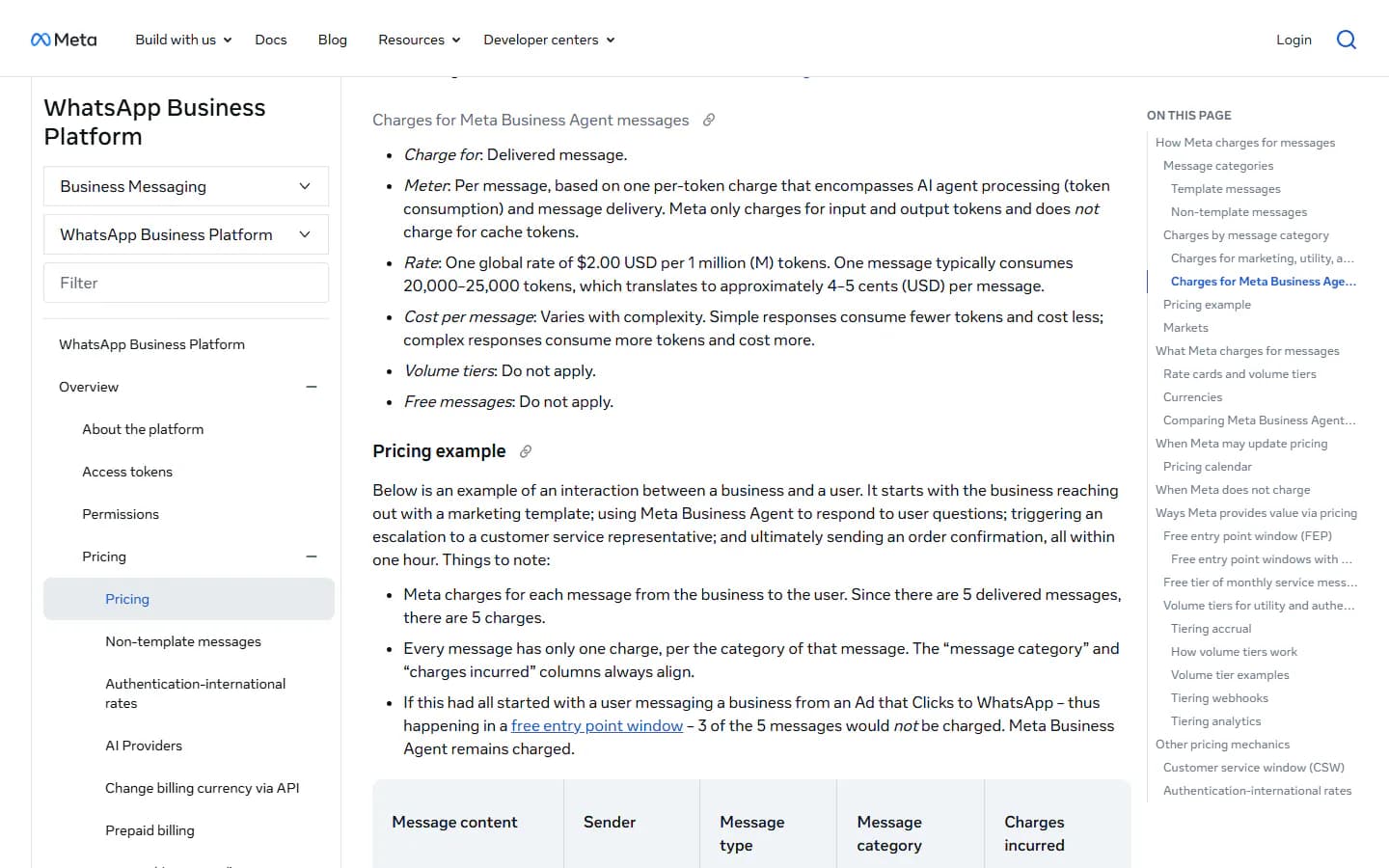Select WhatsApp Business Platform sidebar tree item
The height and width of the screenshot is (868, 1389).
tap(151, 344)
